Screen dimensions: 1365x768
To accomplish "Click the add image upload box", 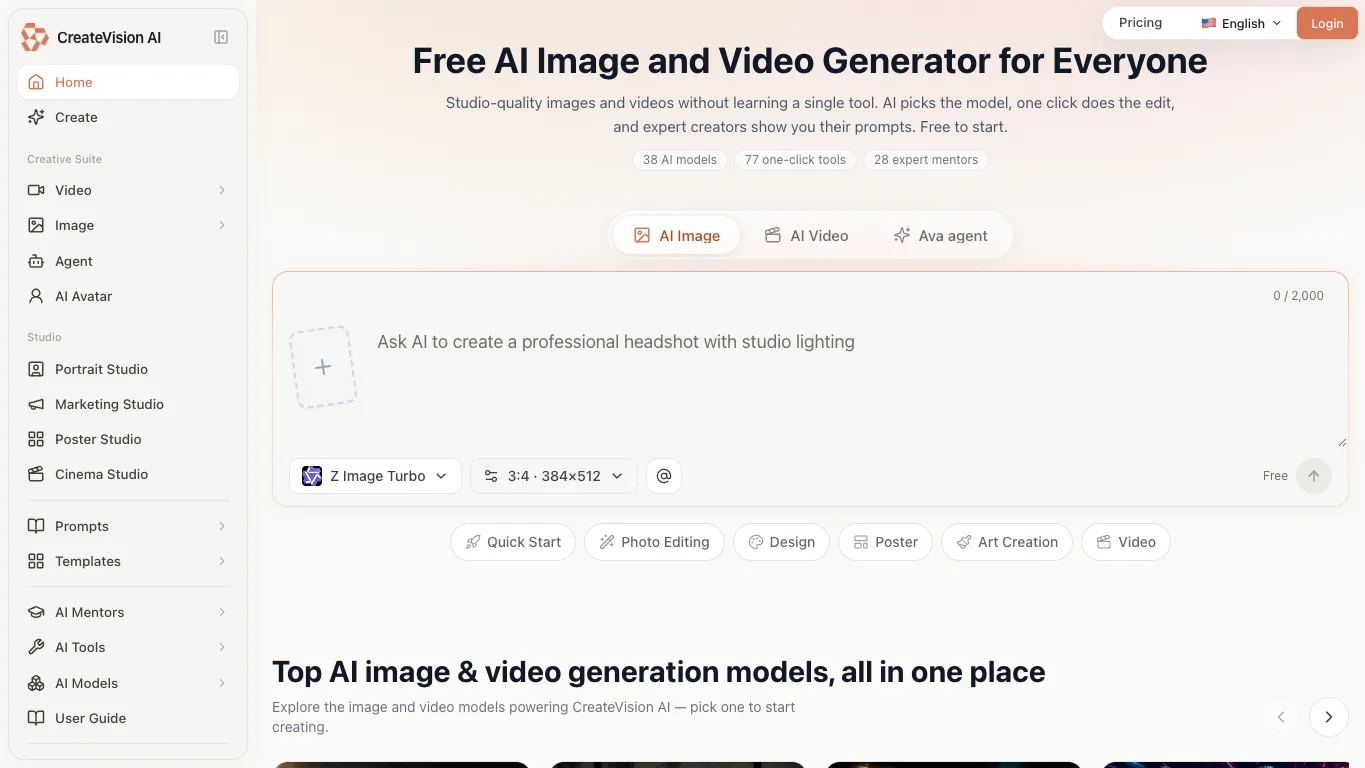I will (x=323, y=367).
